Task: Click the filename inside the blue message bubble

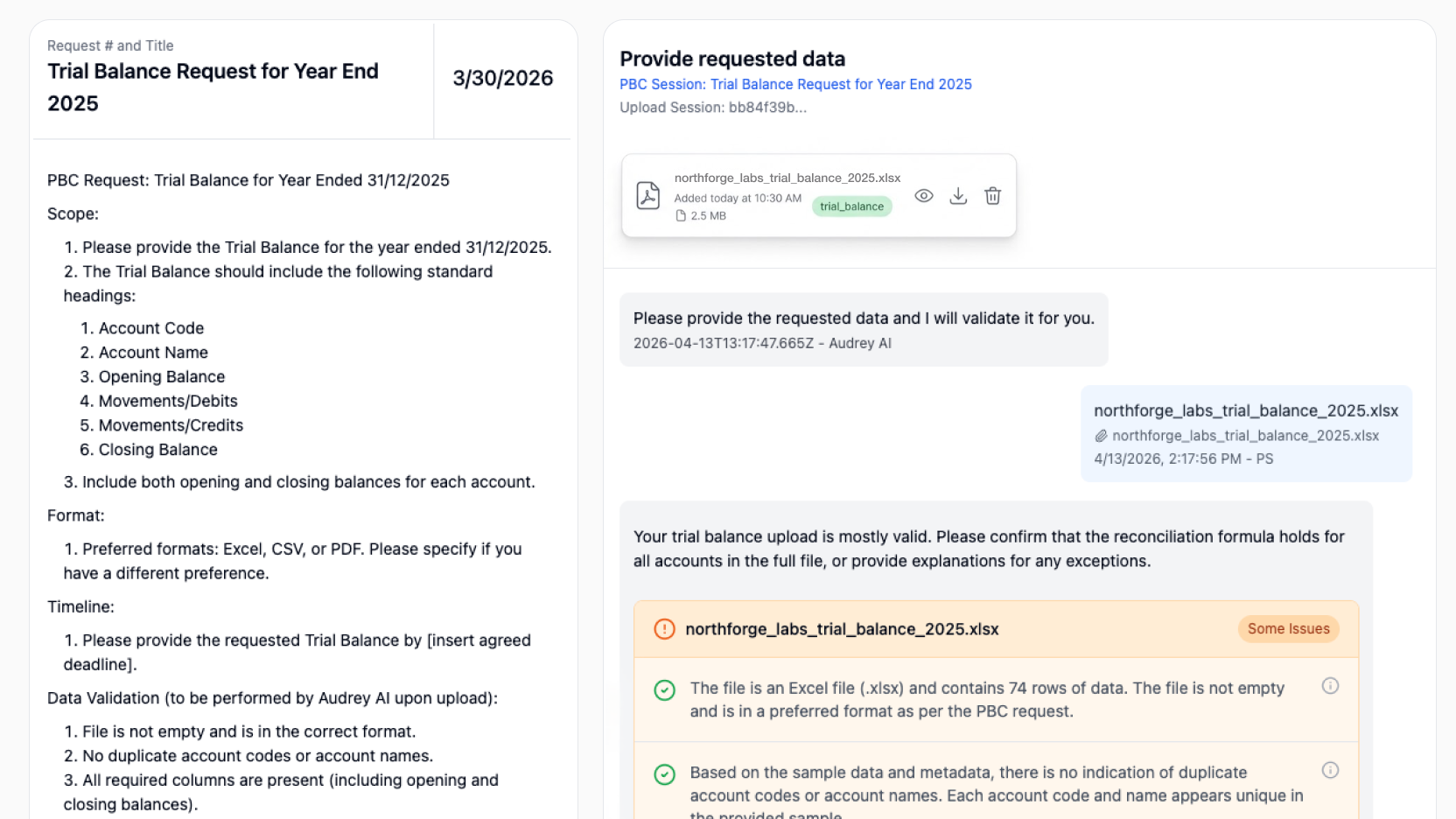Action: [x=1246, y=409]
